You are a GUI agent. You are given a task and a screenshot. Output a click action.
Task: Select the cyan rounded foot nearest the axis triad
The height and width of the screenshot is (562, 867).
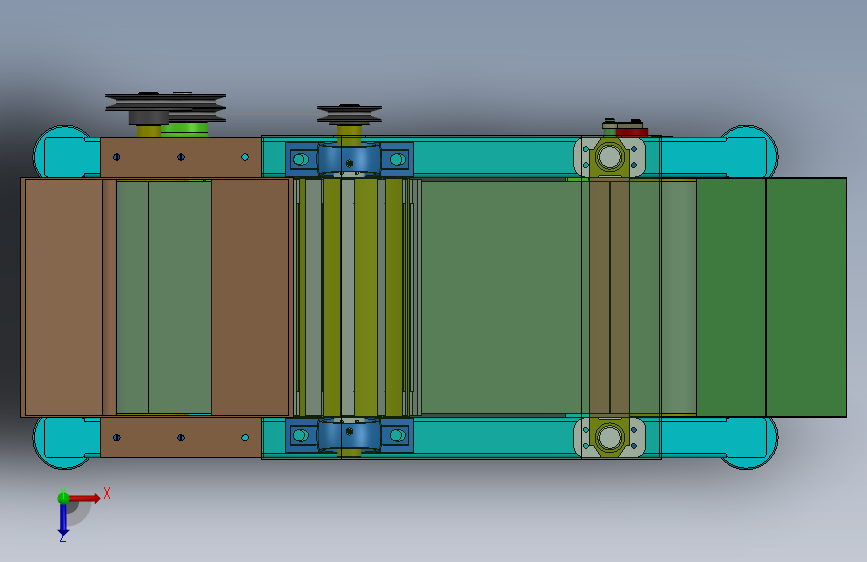pos(65,443)
